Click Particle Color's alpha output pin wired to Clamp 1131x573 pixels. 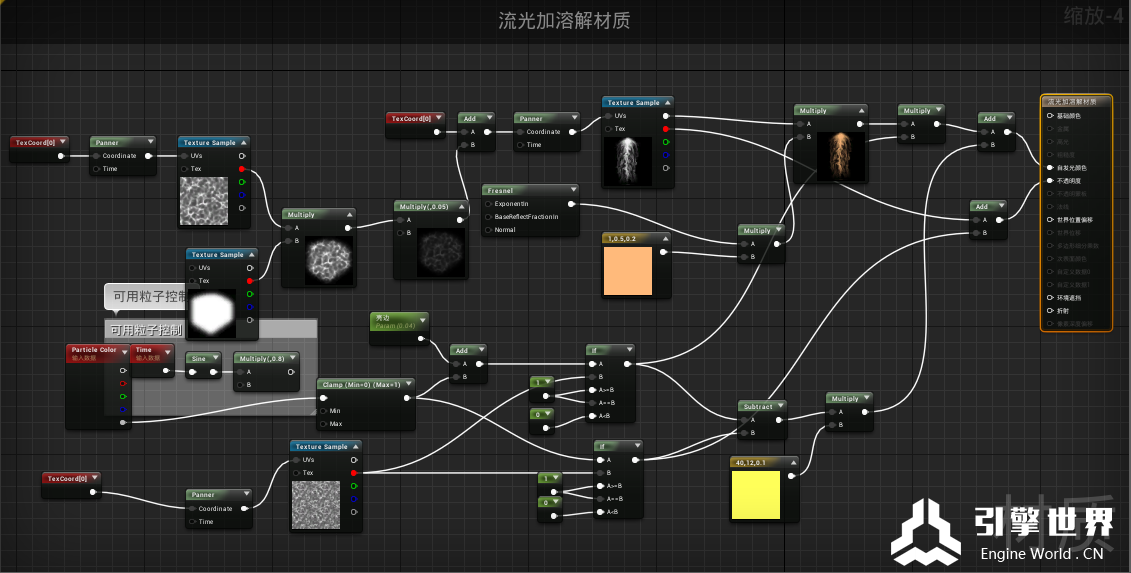(123, 422)
